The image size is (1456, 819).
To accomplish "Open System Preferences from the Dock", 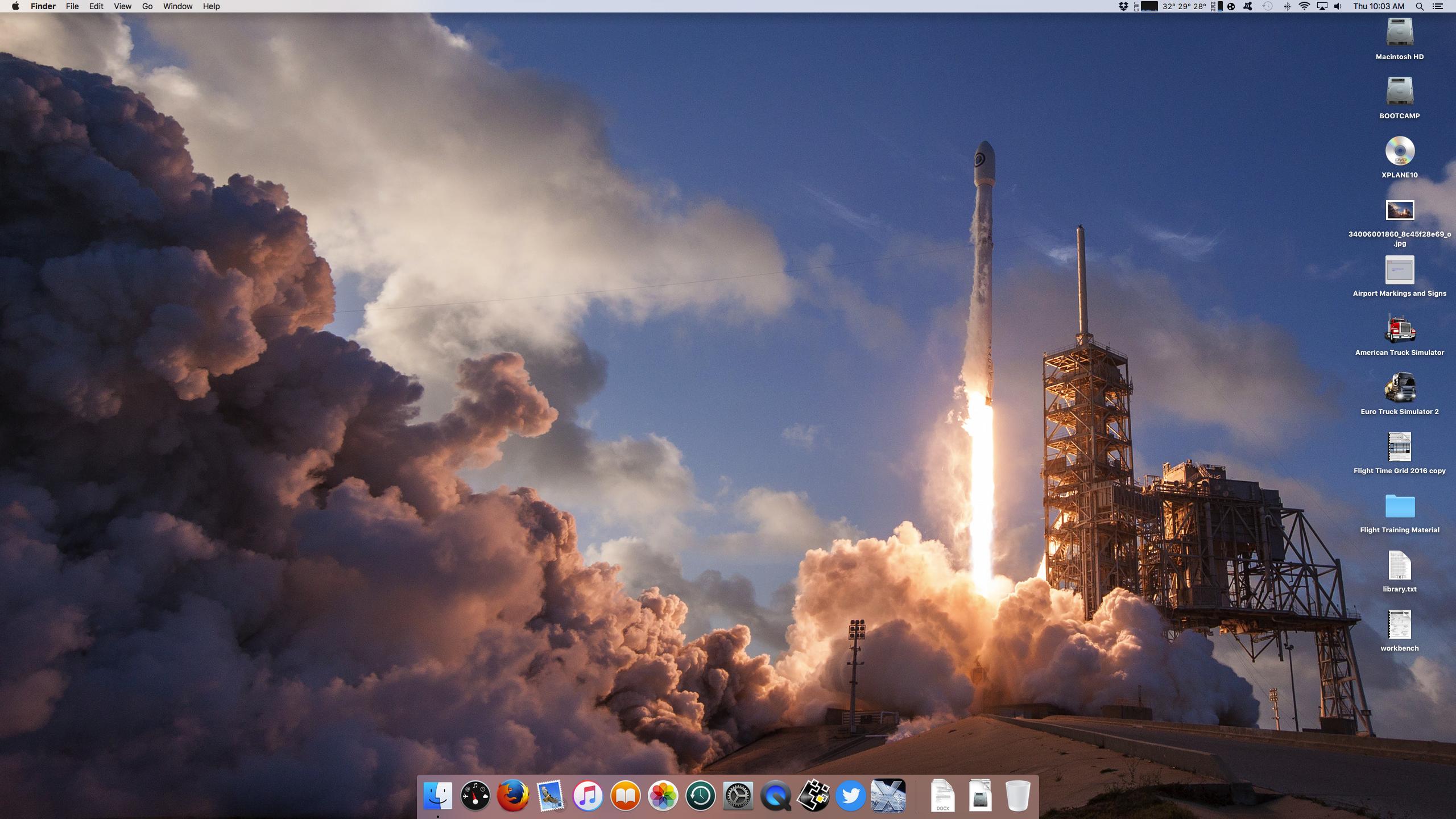I will click(x=738, y=795).
